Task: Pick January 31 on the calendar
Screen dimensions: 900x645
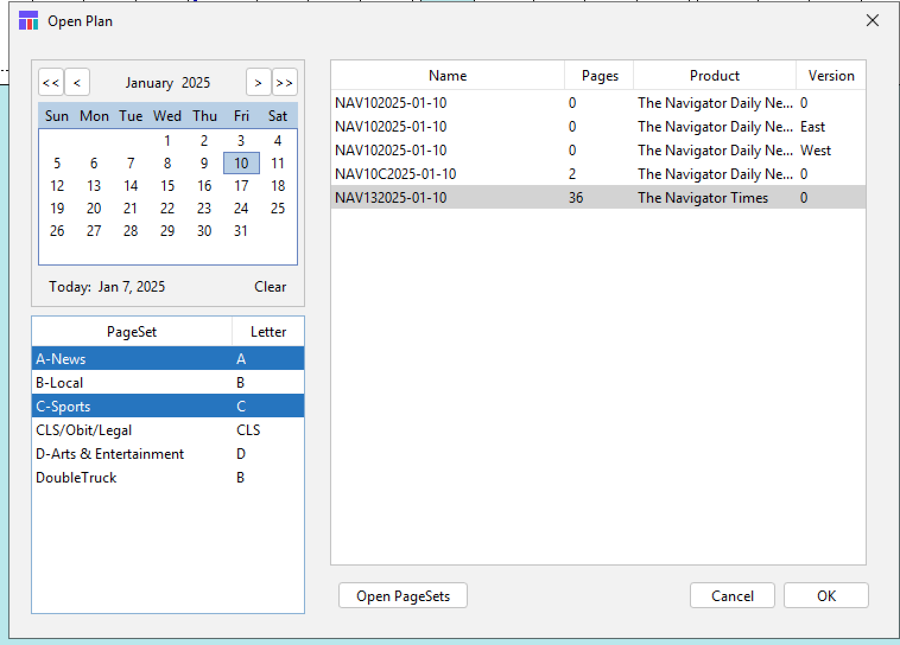Action: 241,231
